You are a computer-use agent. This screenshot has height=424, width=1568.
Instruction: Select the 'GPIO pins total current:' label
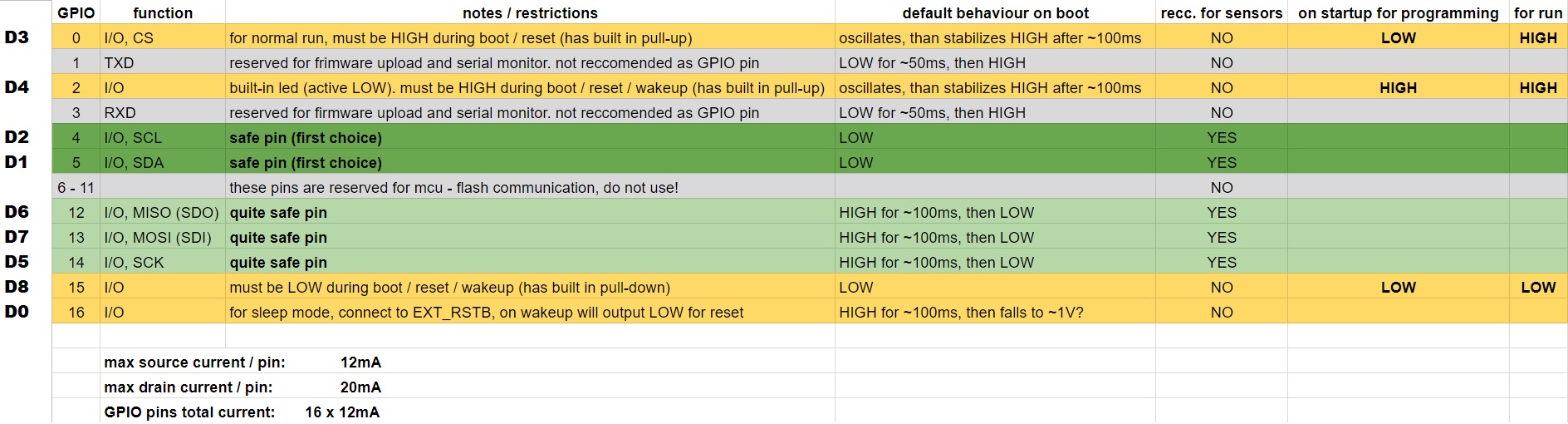coord(189,412)
